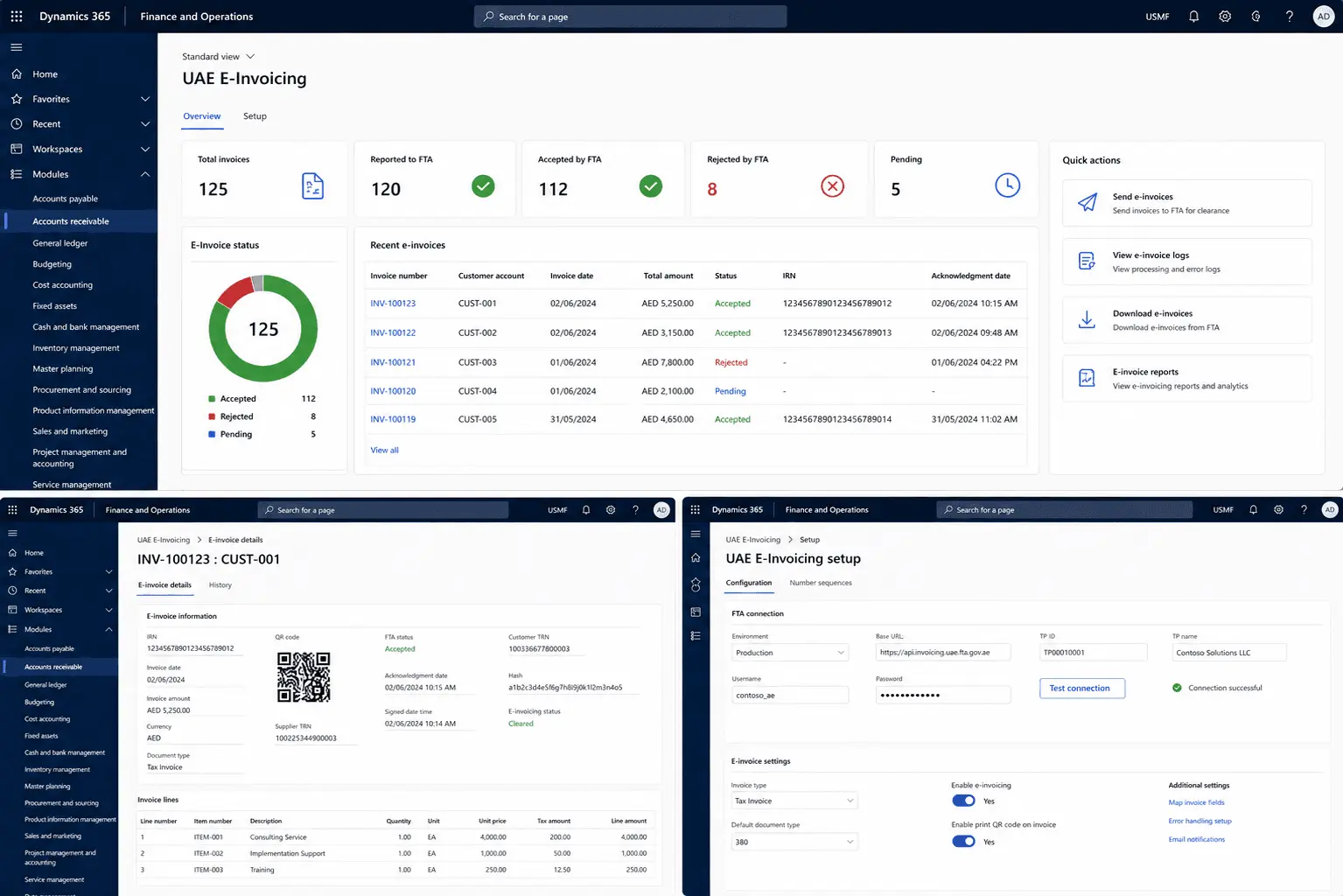The image size is (1343, 896).
Task: Open settings gear in the setup window
Action: (x=1278, y=509)
